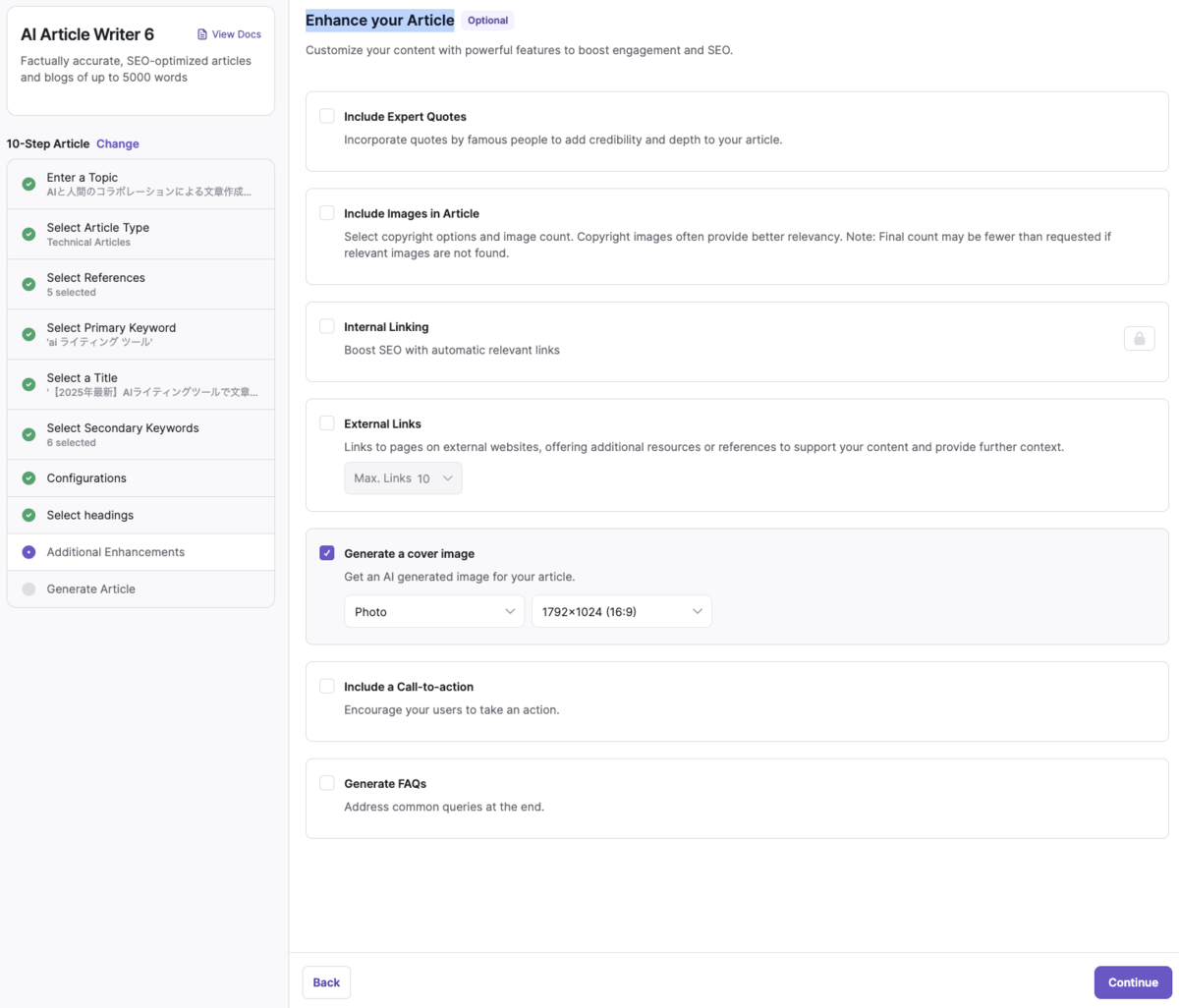This screenshot has width=1179, height=1008.
Task: Click green check icon beside Select a Title
Action: [x=28, y=384]
